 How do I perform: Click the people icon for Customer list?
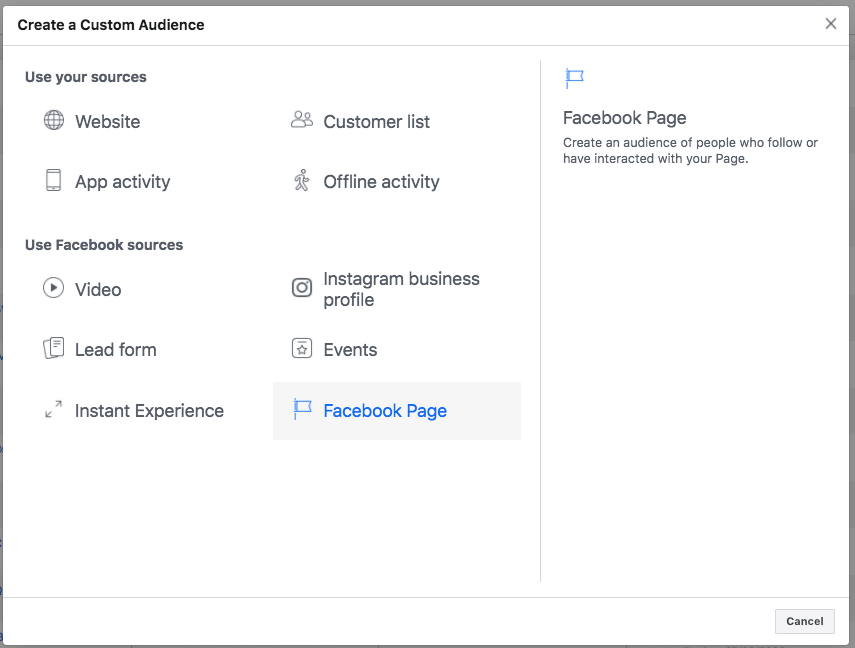(302, 119)
